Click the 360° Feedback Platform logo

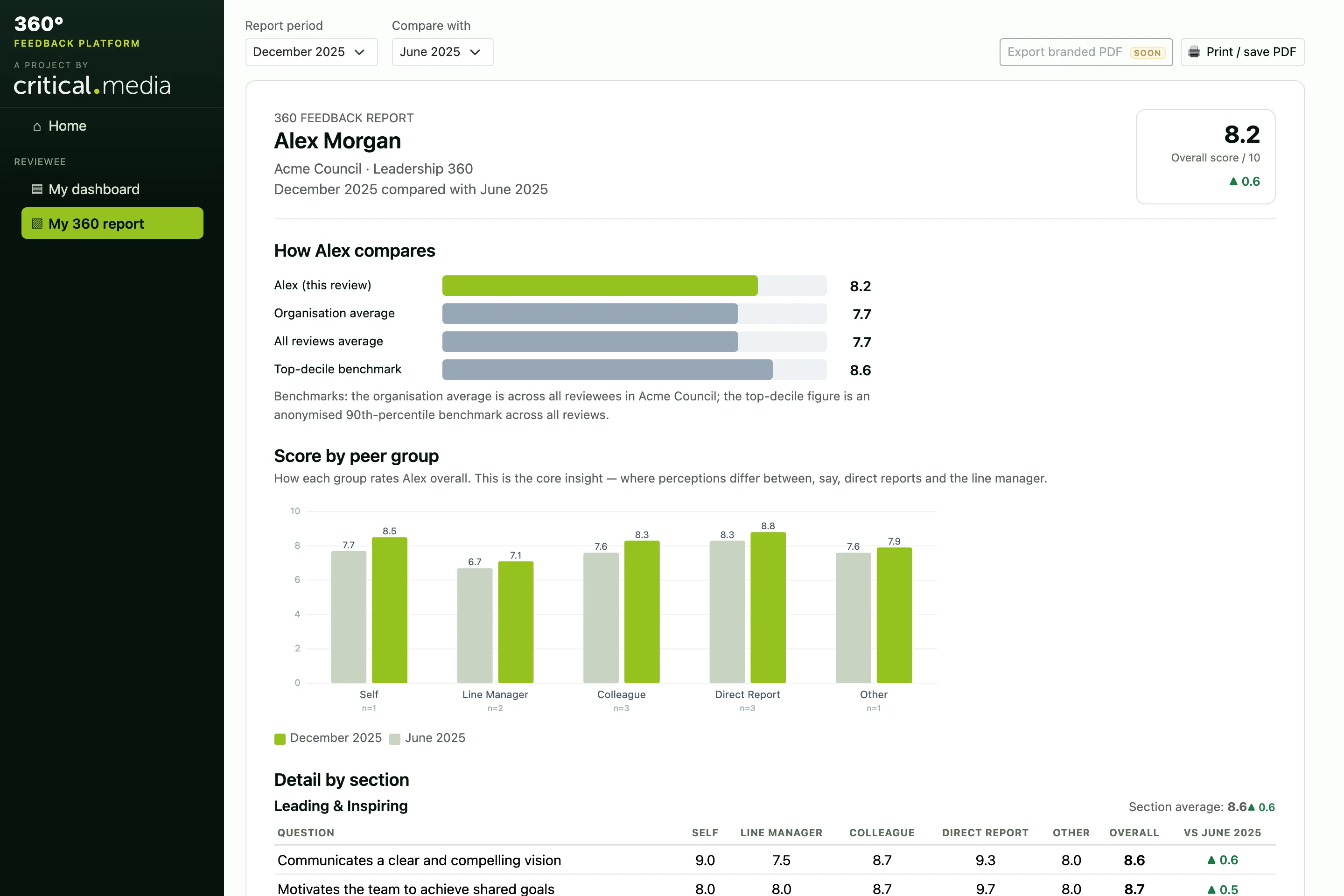tap(77, 31)
